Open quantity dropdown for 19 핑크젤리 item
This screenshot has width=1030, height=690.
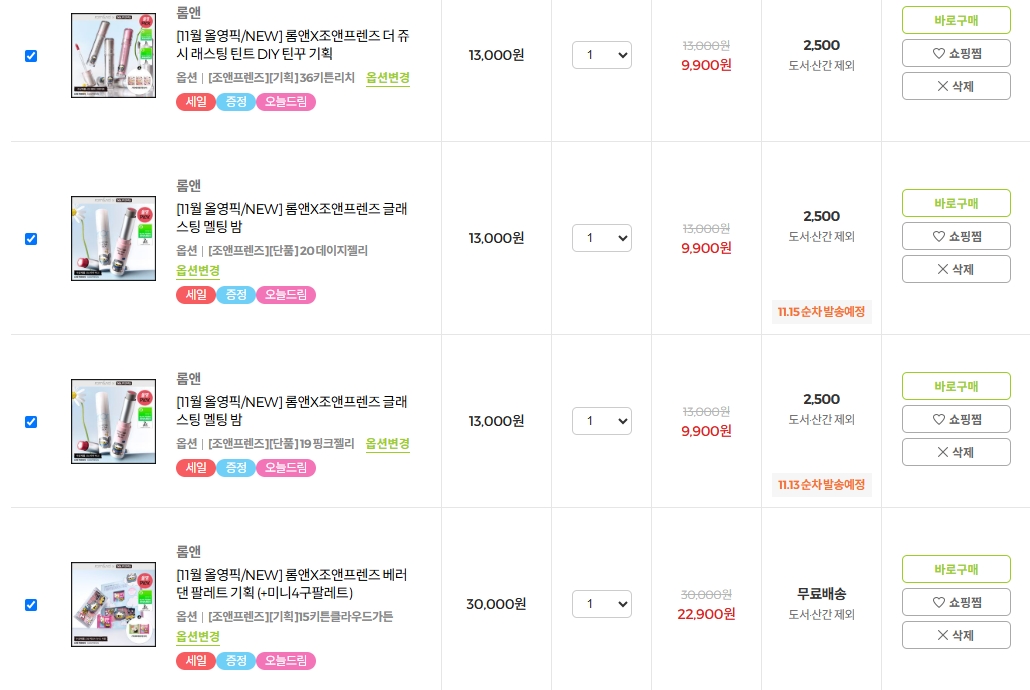[x=602, y=421]
